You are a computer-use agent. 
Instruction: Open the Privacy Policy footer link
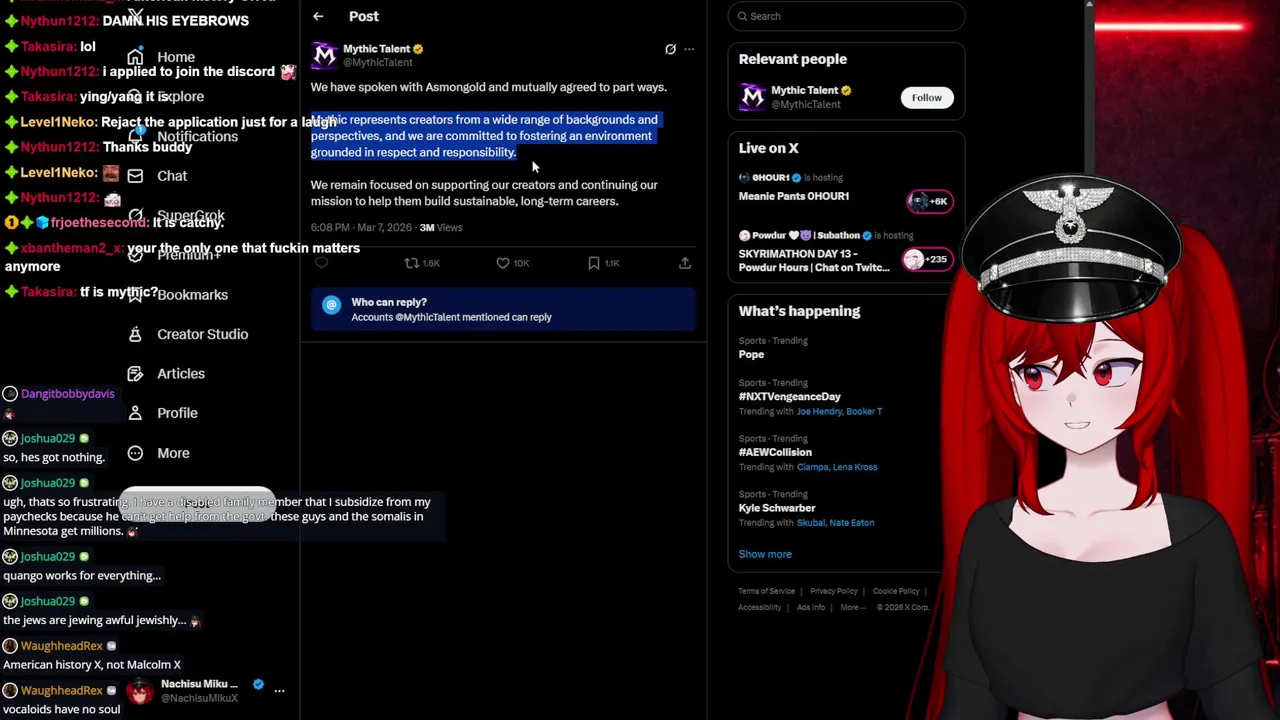tap(834, 591)
